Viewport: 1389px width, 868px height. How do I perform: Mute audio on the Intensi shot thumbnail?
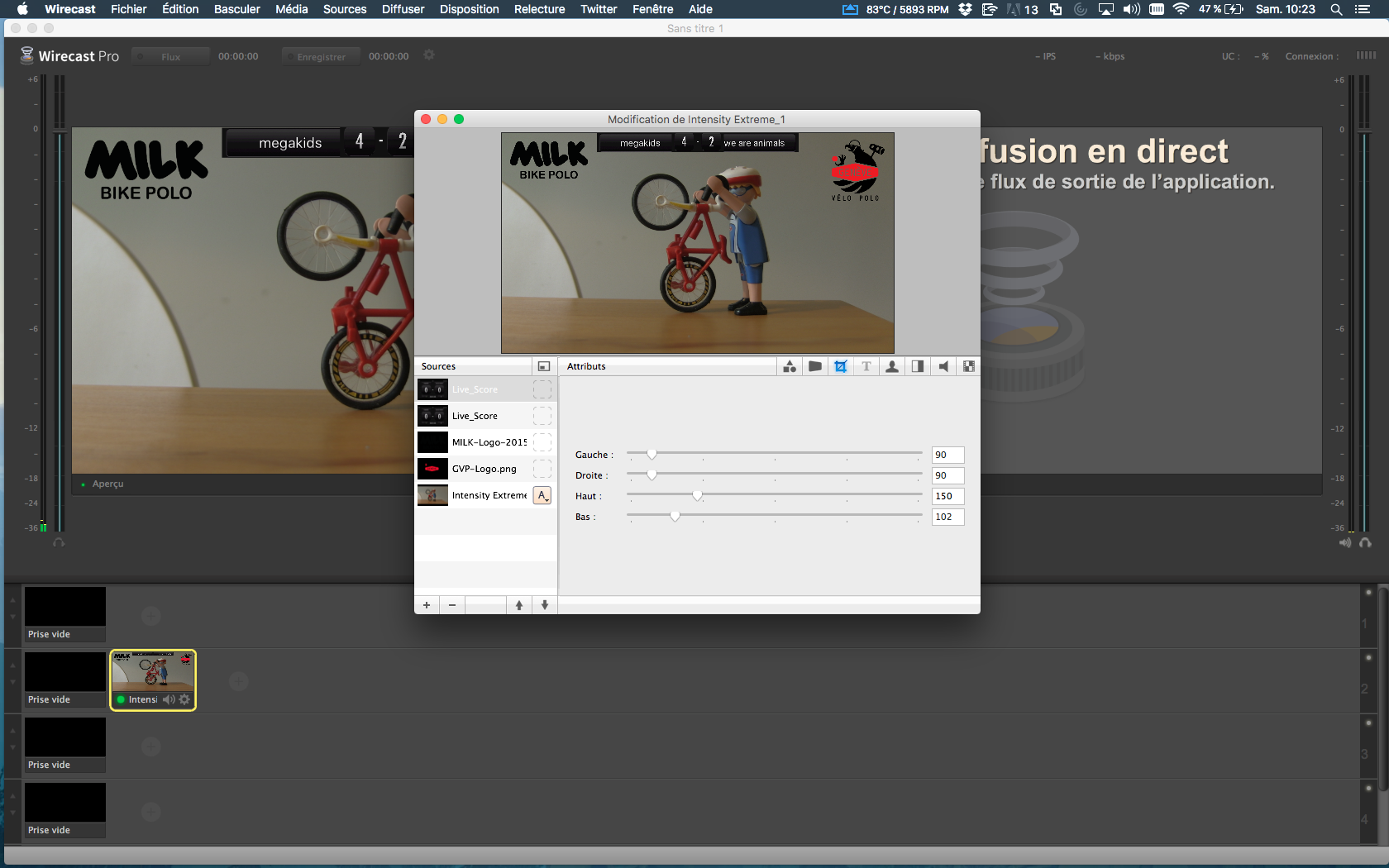[x=169, y=699]
